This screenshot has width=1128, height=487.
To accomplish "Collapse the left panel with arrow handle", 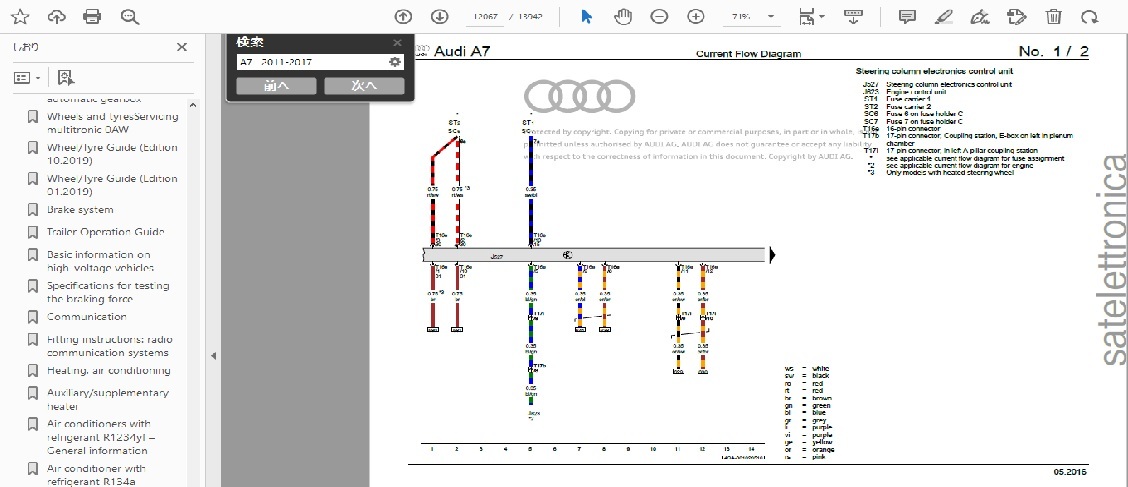I will pyautogui.click(x=213, y=356).
